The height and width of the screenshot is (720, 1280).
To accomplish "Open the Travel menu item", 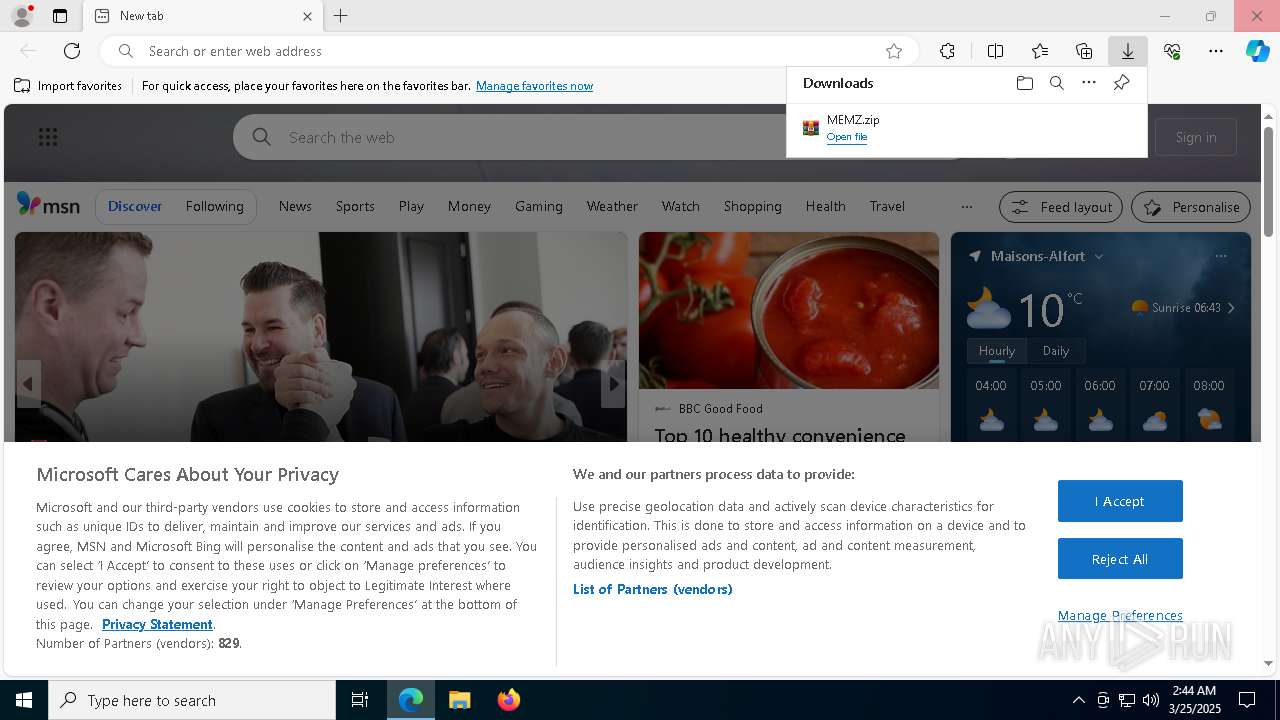I will [887, 206].
